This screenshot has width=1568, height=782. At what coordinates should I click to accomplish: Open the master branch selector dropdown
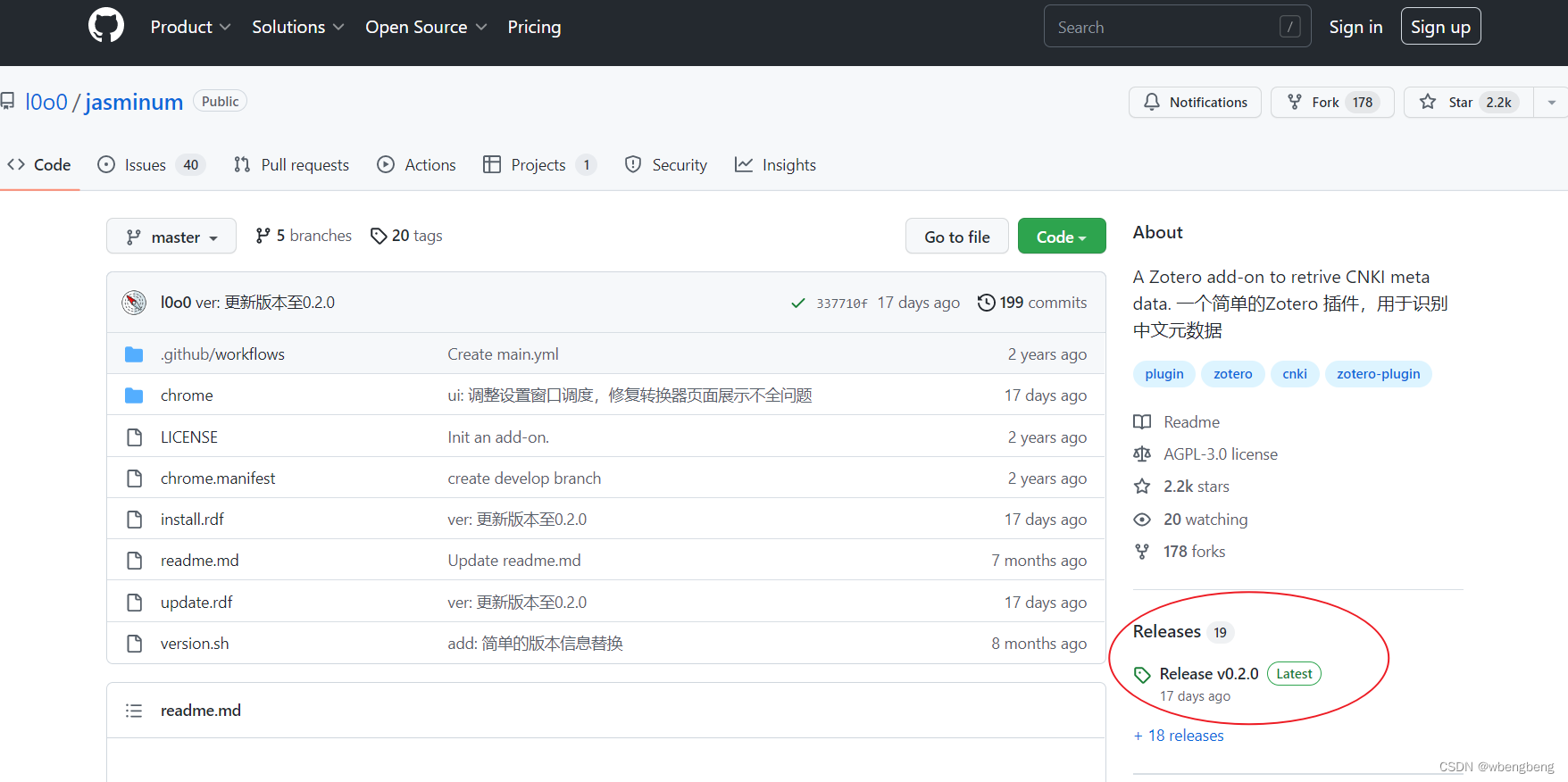click(x=171, y=237)
